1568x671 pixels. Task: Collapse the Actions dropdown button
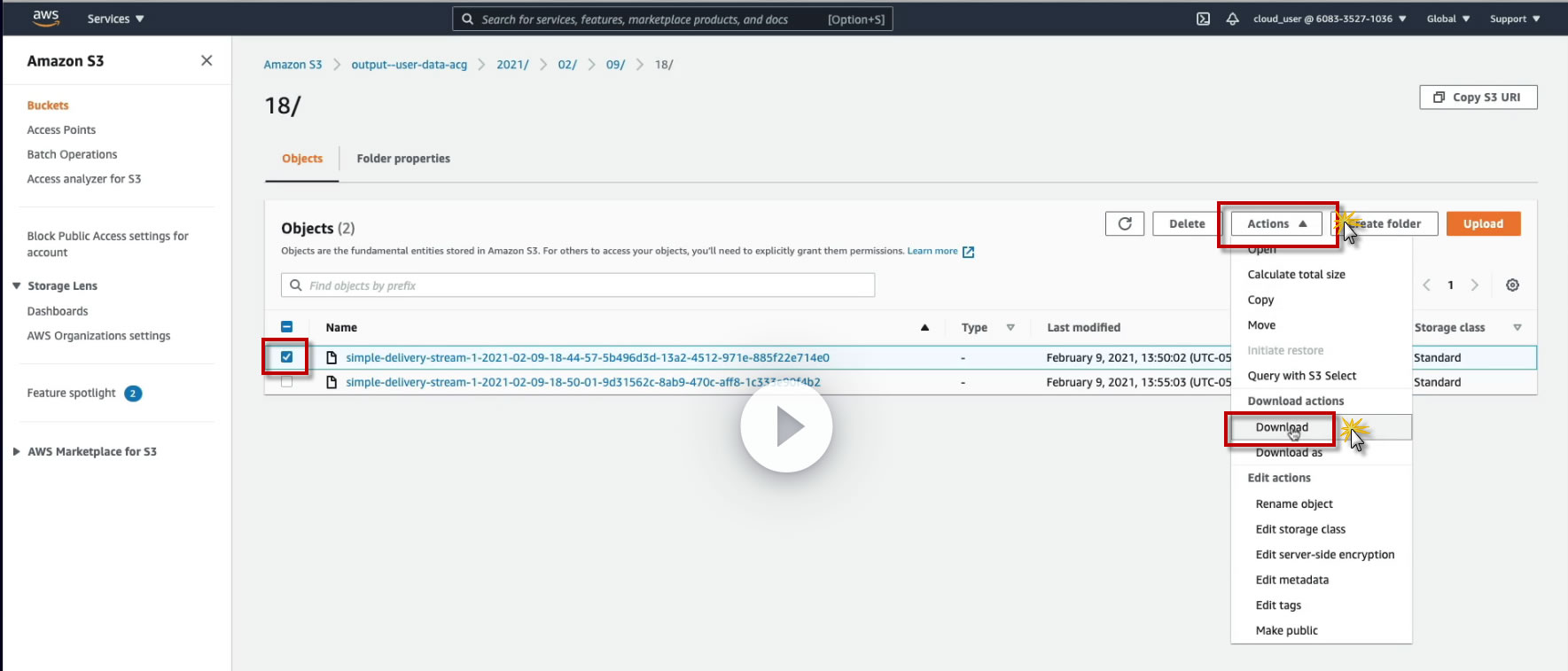[x=1276, y=223]
